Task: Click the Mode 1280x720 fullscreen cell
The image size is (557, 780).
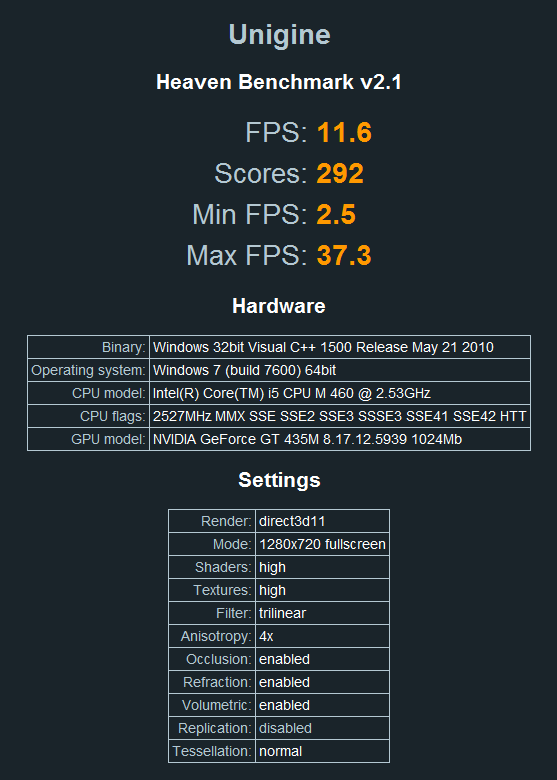Action: point(322,544)
